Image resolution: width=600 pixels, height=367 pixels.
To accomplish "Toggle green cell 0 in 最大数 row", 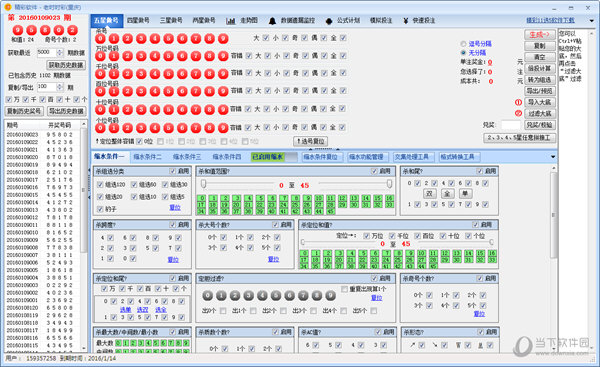I will tap(118, 343).
